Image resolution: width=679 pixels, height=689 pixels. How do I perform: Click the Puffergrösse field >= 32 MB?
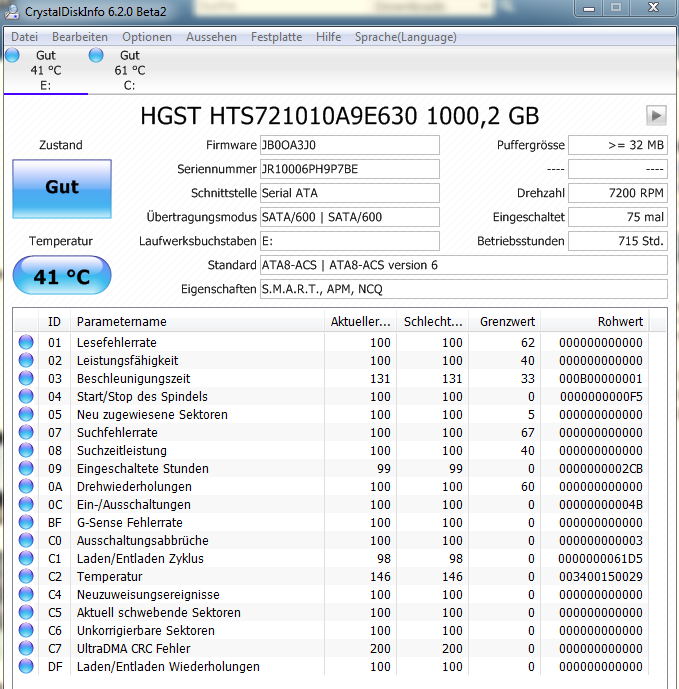coord(618,145)
